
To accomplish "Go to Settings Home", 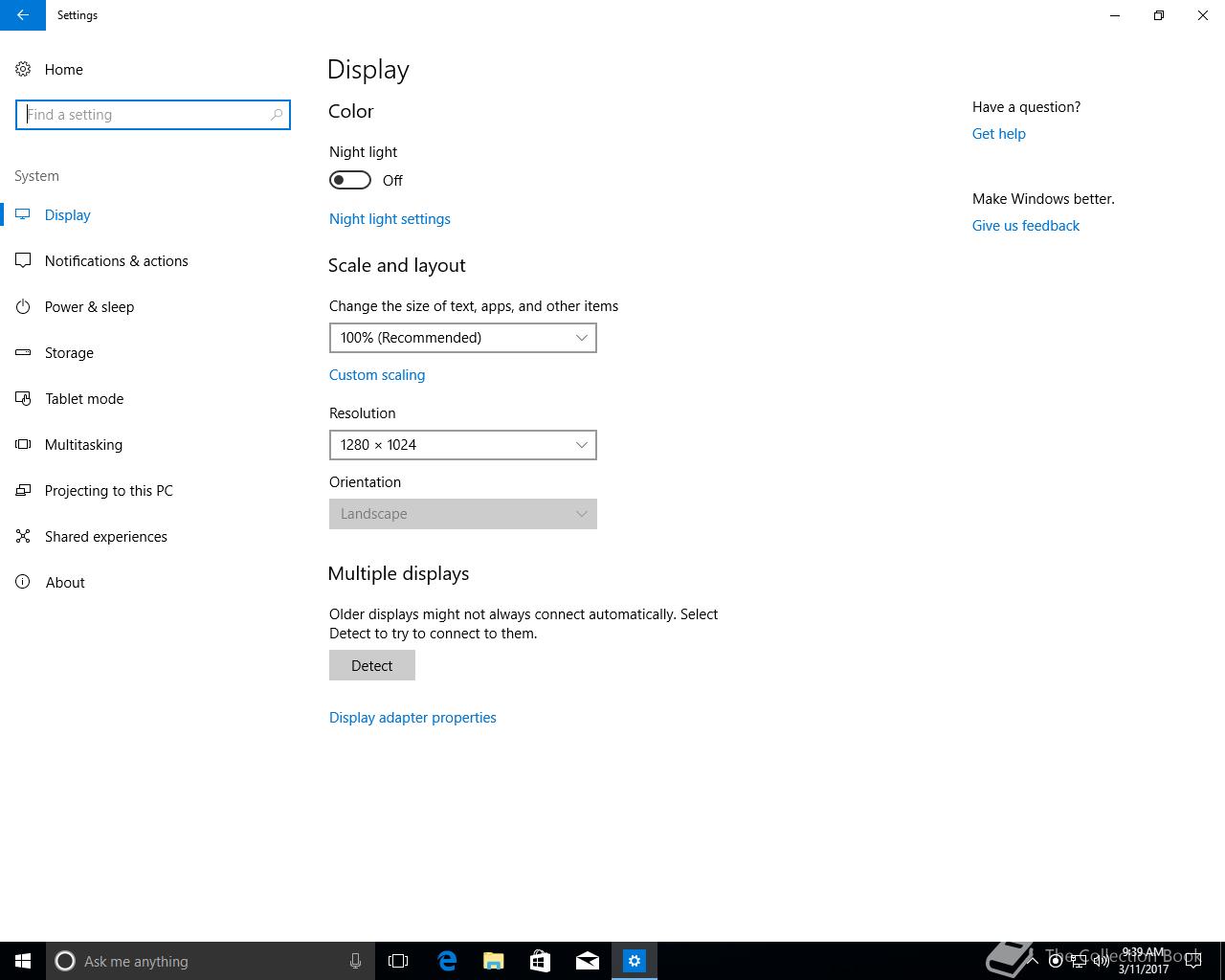I will pyautogui.click(x=64, y=70).
